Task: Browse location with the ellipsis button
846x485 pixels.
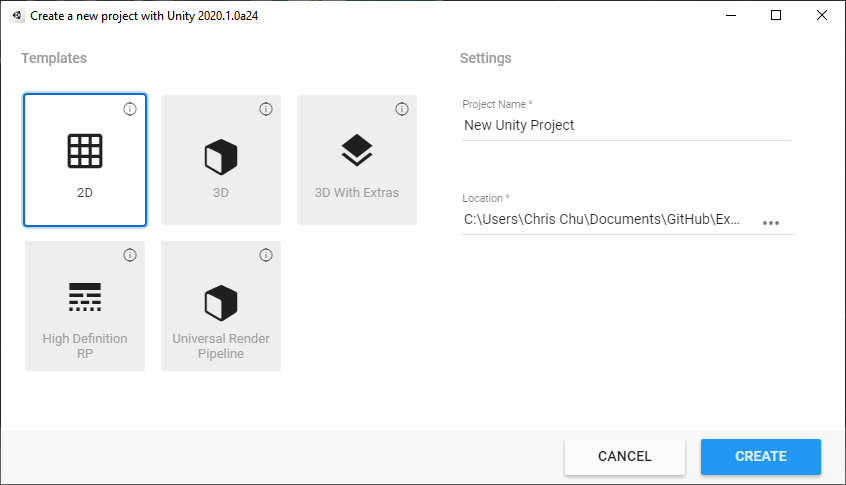Action: [770, 222]
